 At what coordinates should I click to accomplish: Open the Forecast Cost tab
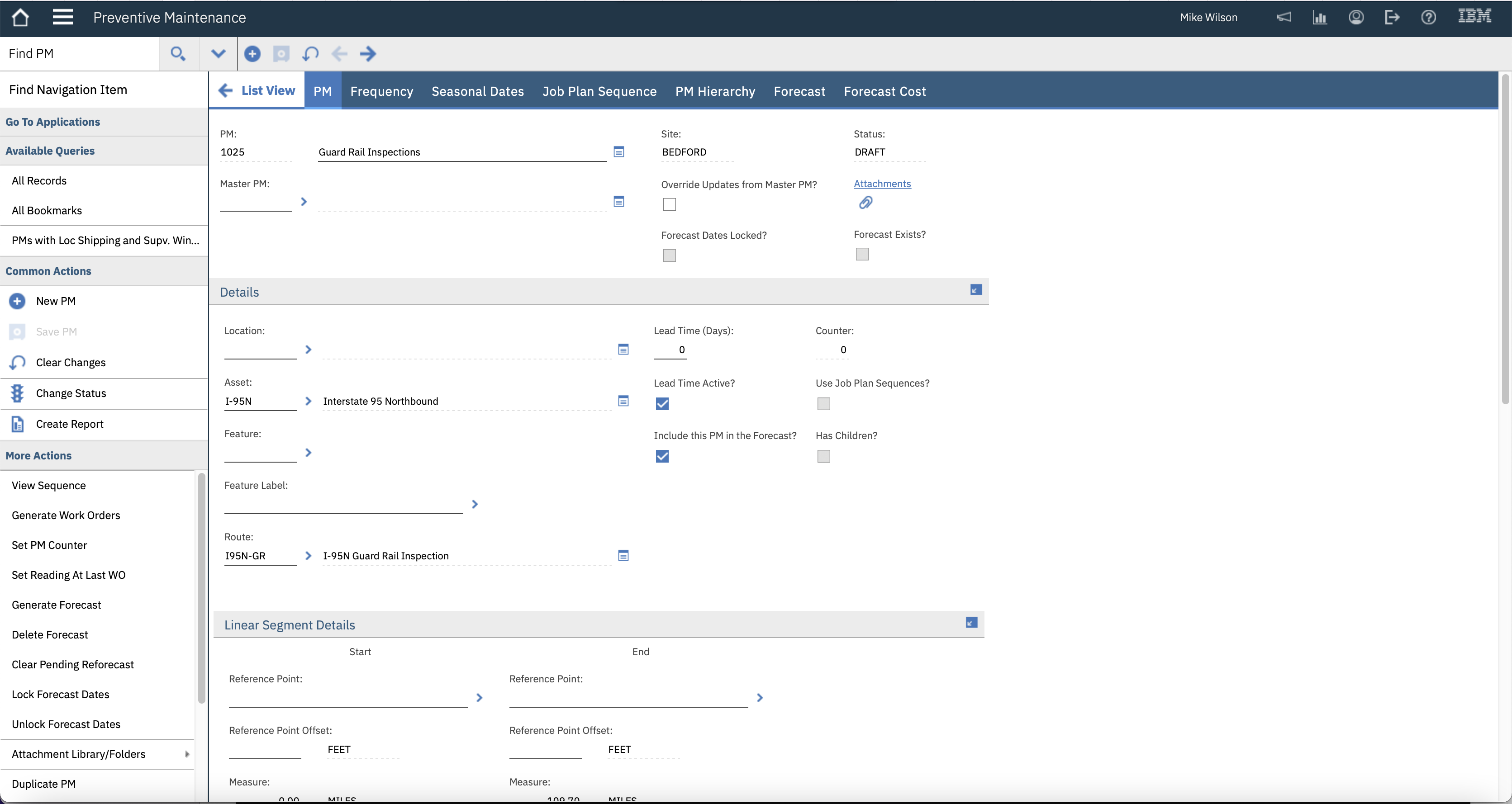pos(884,91)
